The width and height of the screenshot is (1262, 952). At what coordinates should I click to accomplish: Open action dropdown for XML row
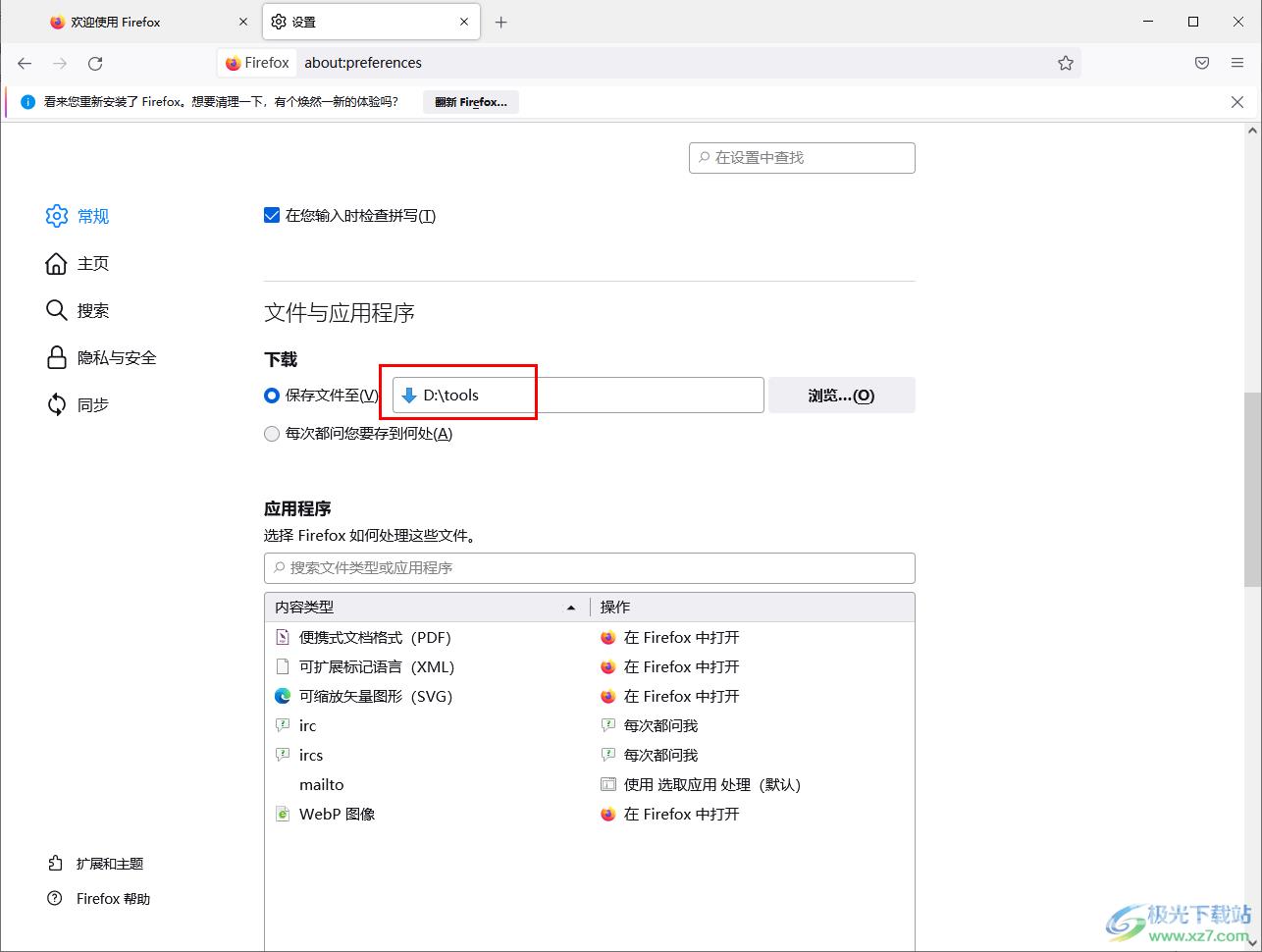point(752,667)
